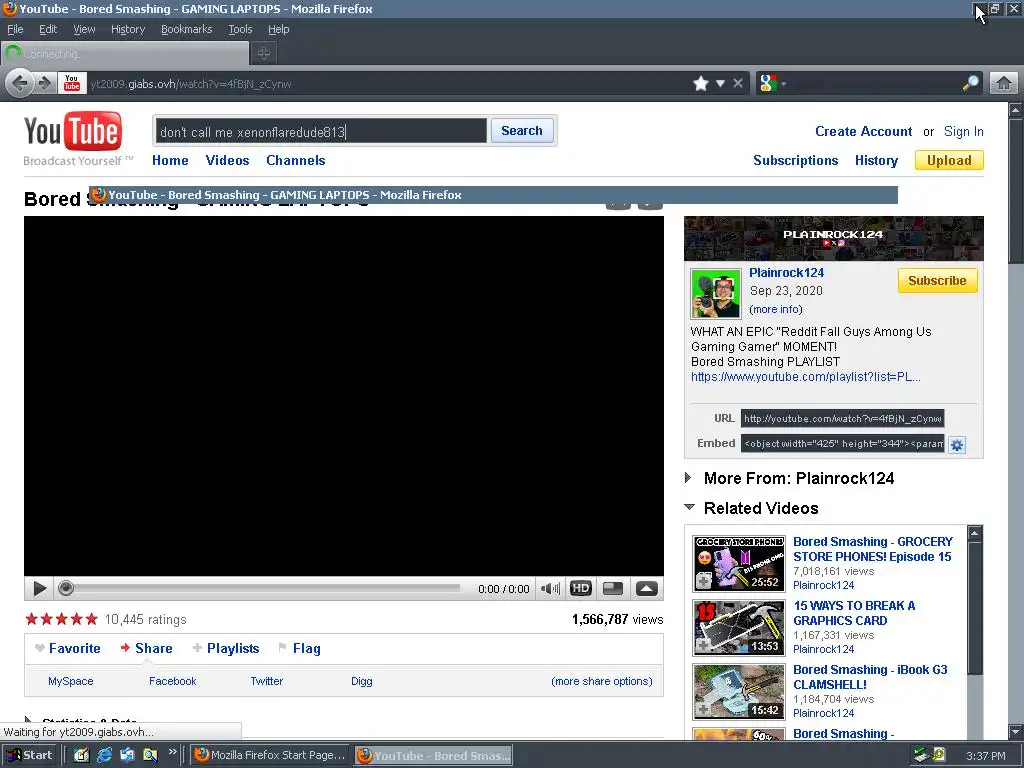The image size is (1024, 768).
Task: Open GROCERY STORE PHONES video thumbnail
Action: tap(739, 563)
